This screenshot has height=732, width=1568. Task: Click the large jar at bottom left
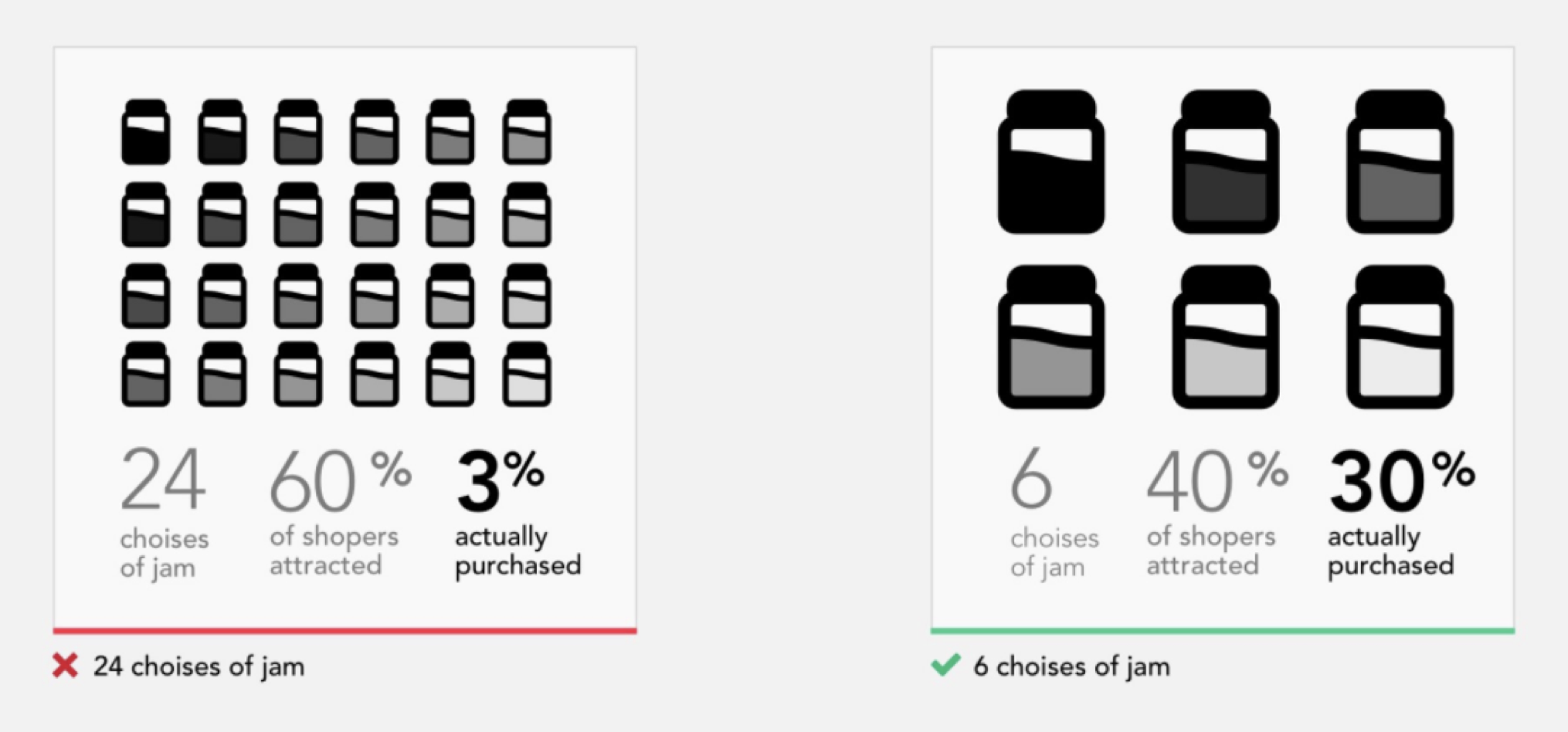[1050, 337]
